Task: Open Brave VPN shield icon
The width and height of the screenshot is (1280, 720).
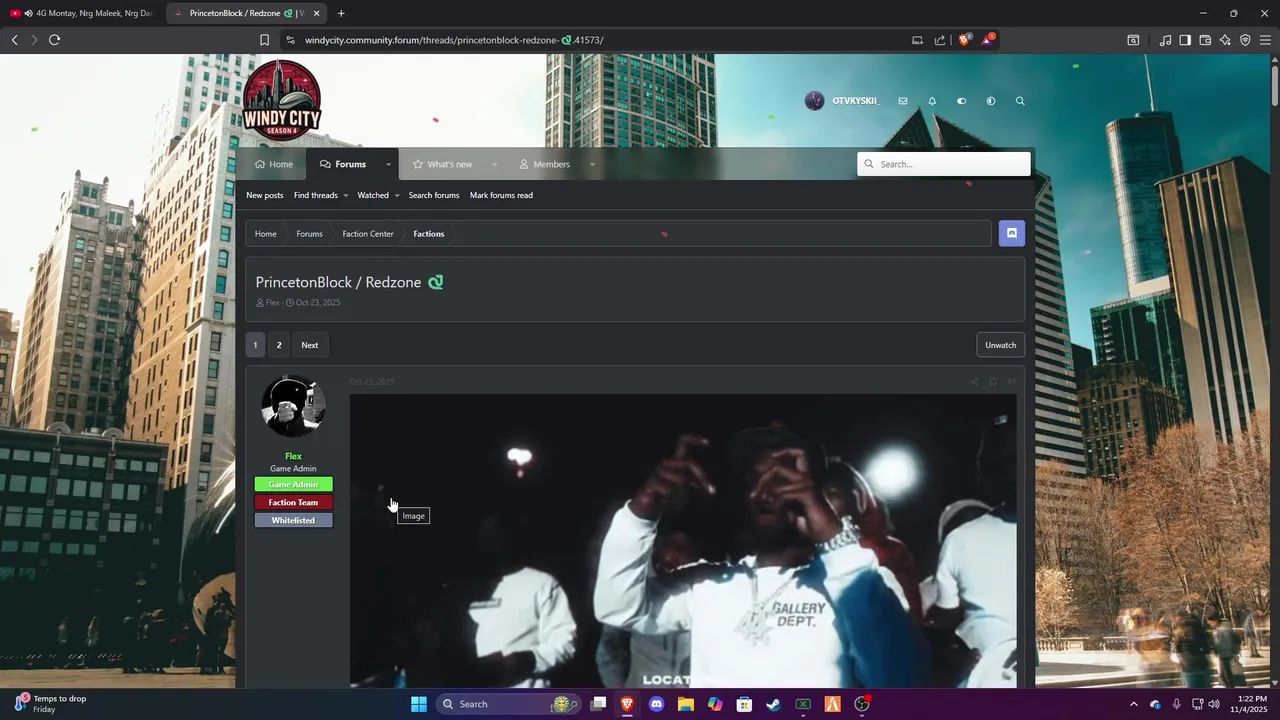Action: 1245,40
